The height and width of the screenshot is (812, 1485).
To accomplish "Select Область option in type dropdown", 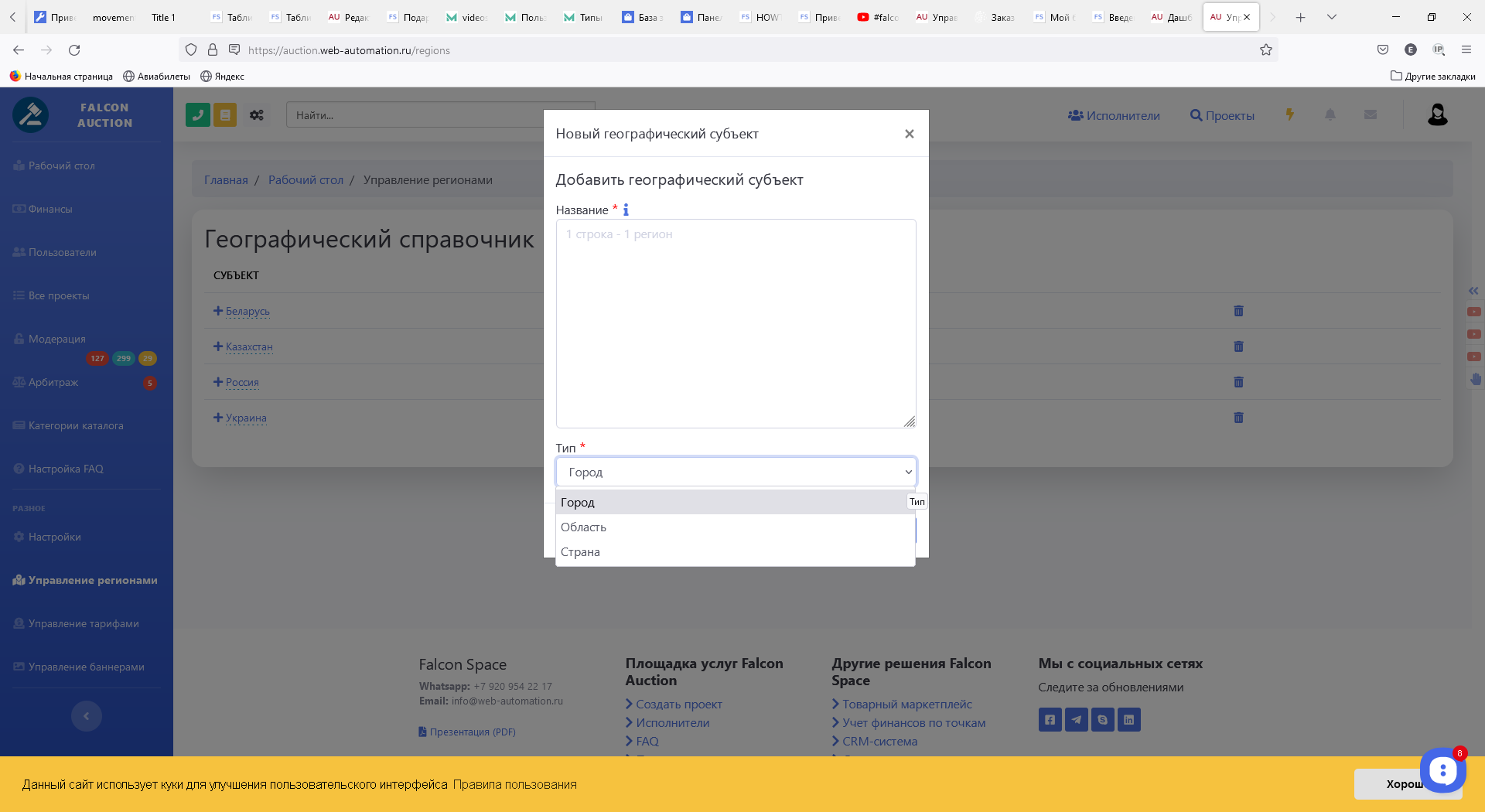I will (583, 527).
